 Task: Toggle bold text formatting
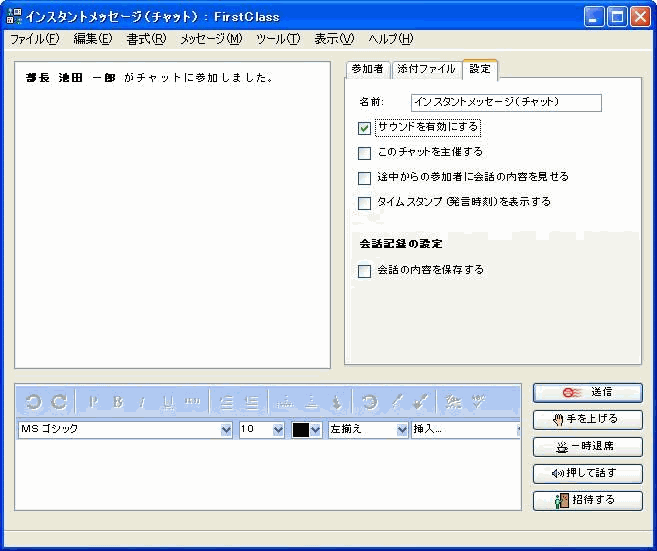[117, 402]
